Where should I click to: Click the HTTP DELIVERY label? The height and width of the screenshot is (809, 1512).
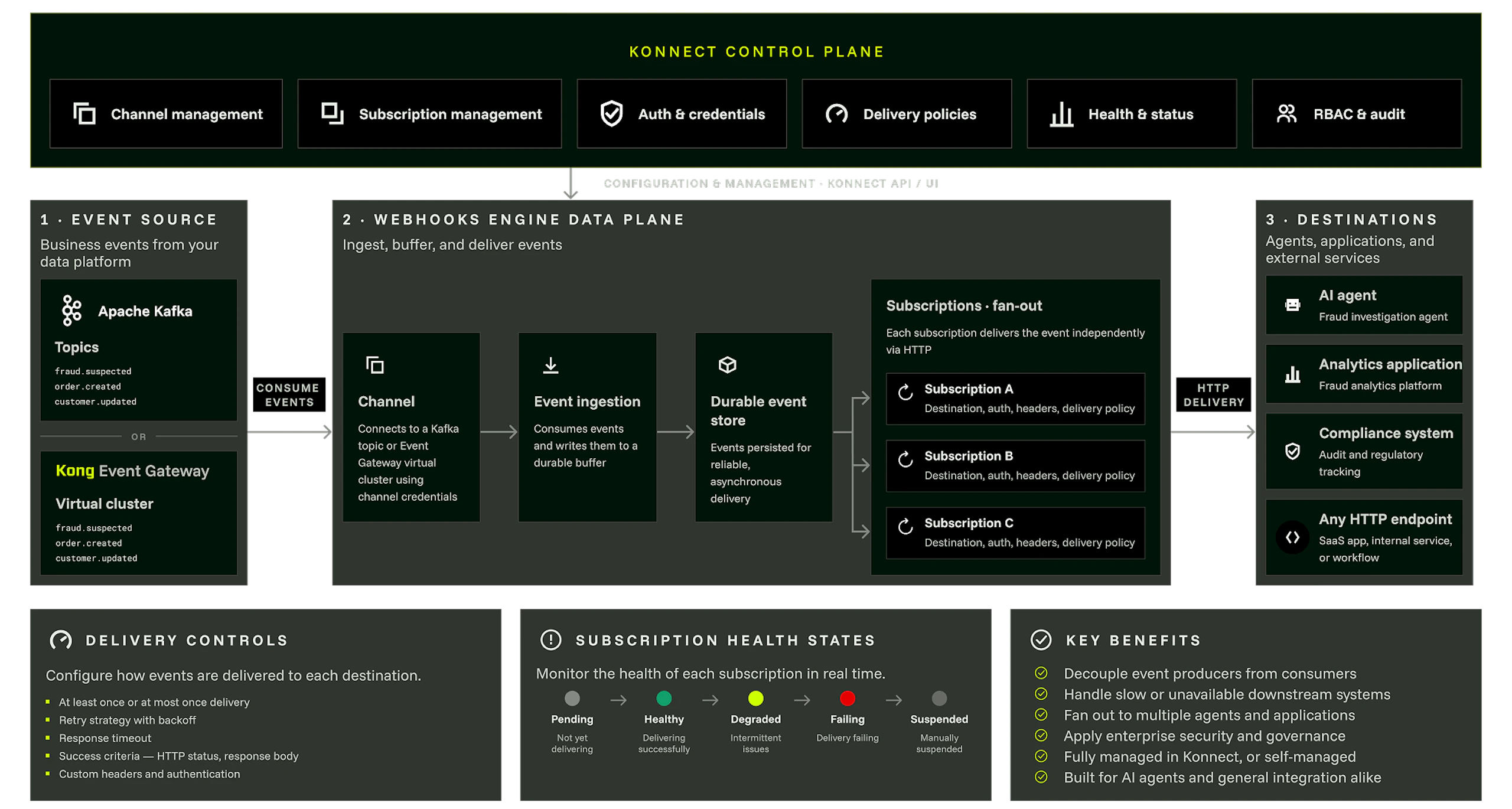(x=1213, y=394)
